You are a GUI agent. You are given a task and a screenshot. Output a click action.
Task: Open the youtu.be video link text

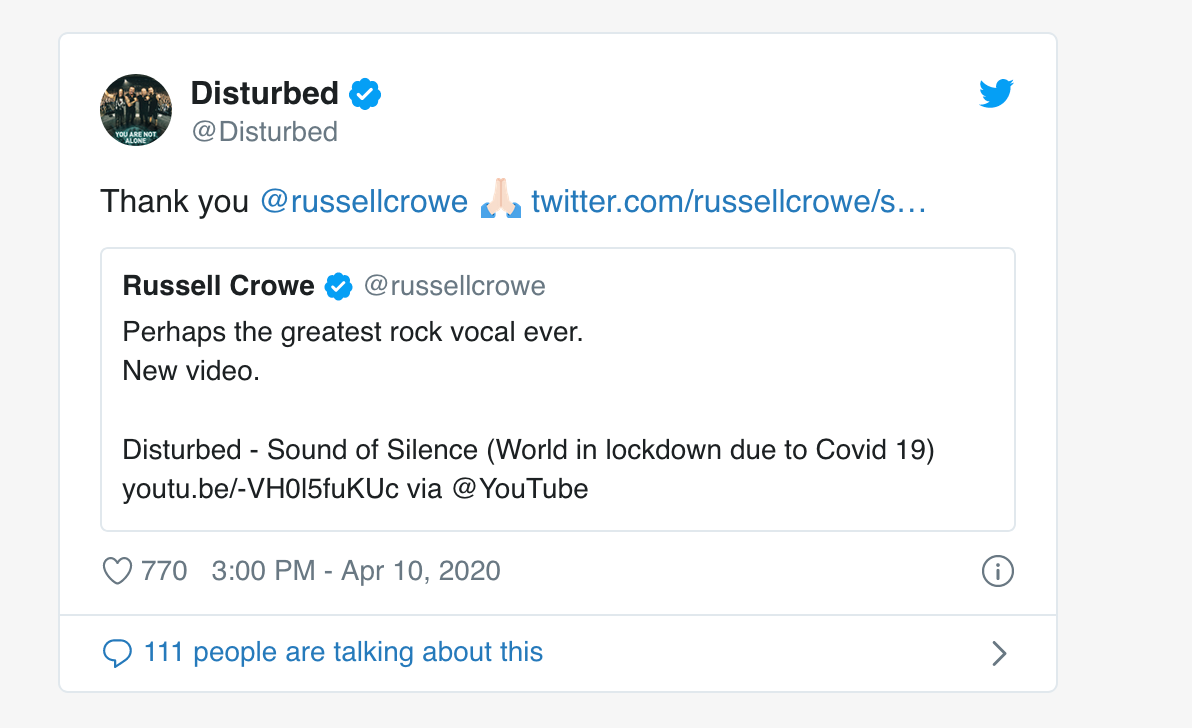coord(261,489)
